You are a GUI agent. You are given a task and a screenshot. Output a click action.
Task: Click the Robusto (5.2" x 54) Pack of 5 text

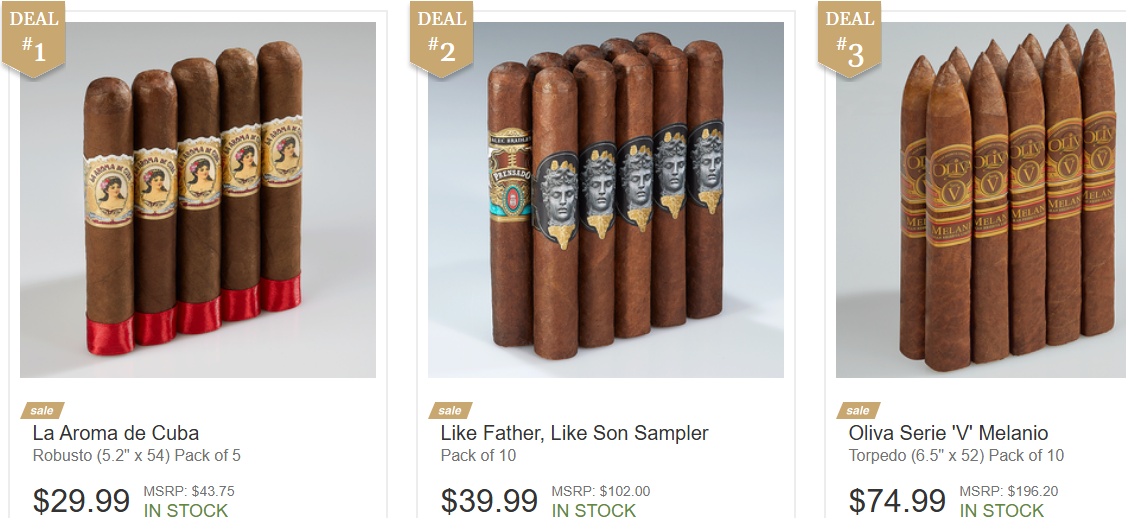click(x=136, y=455)
